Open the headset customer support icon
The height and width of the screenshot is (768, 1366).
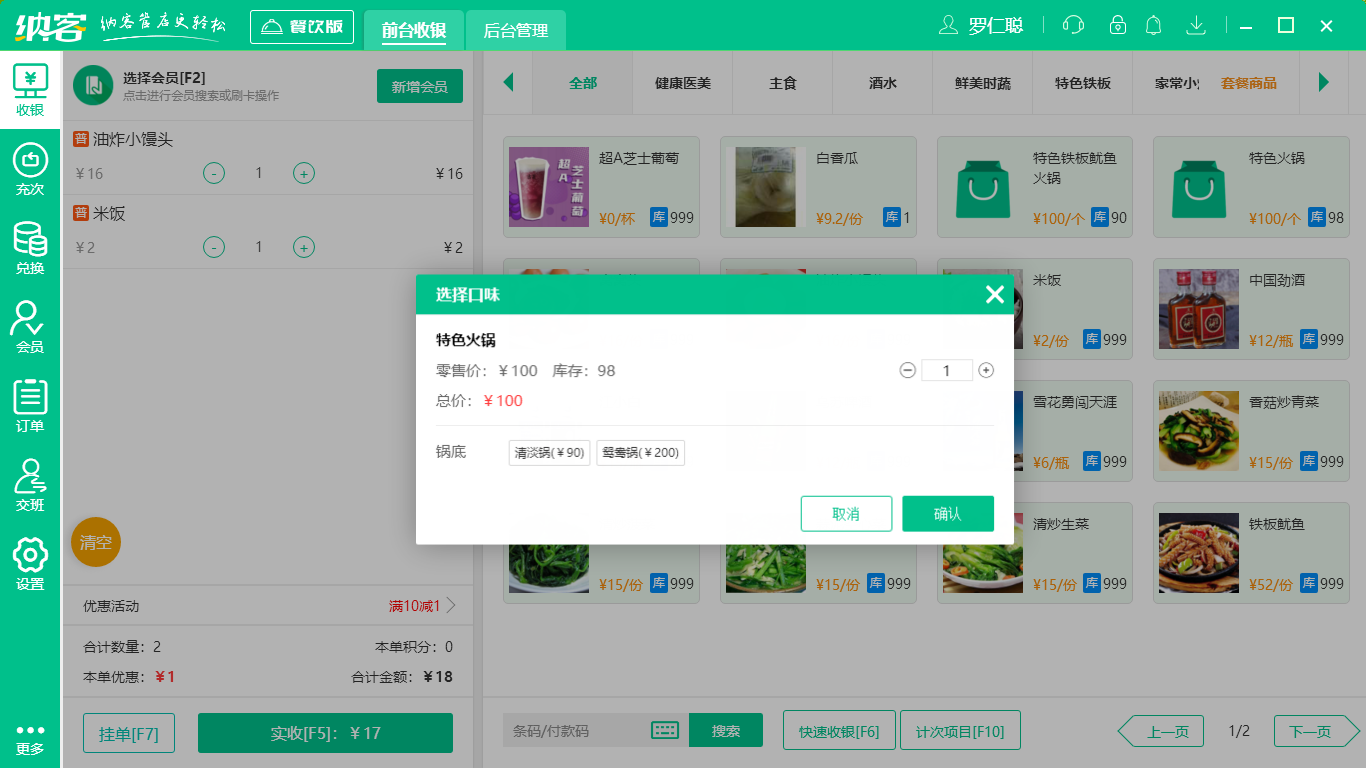click(x=1072, y=25)
